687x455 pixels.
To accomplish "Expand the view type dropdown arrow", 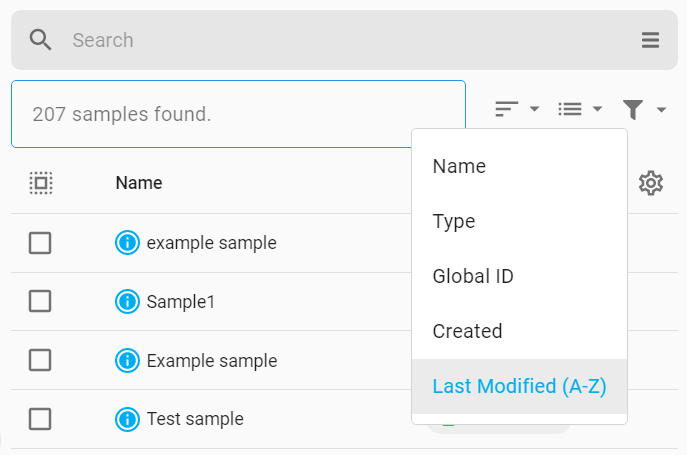I will [597, 109].
